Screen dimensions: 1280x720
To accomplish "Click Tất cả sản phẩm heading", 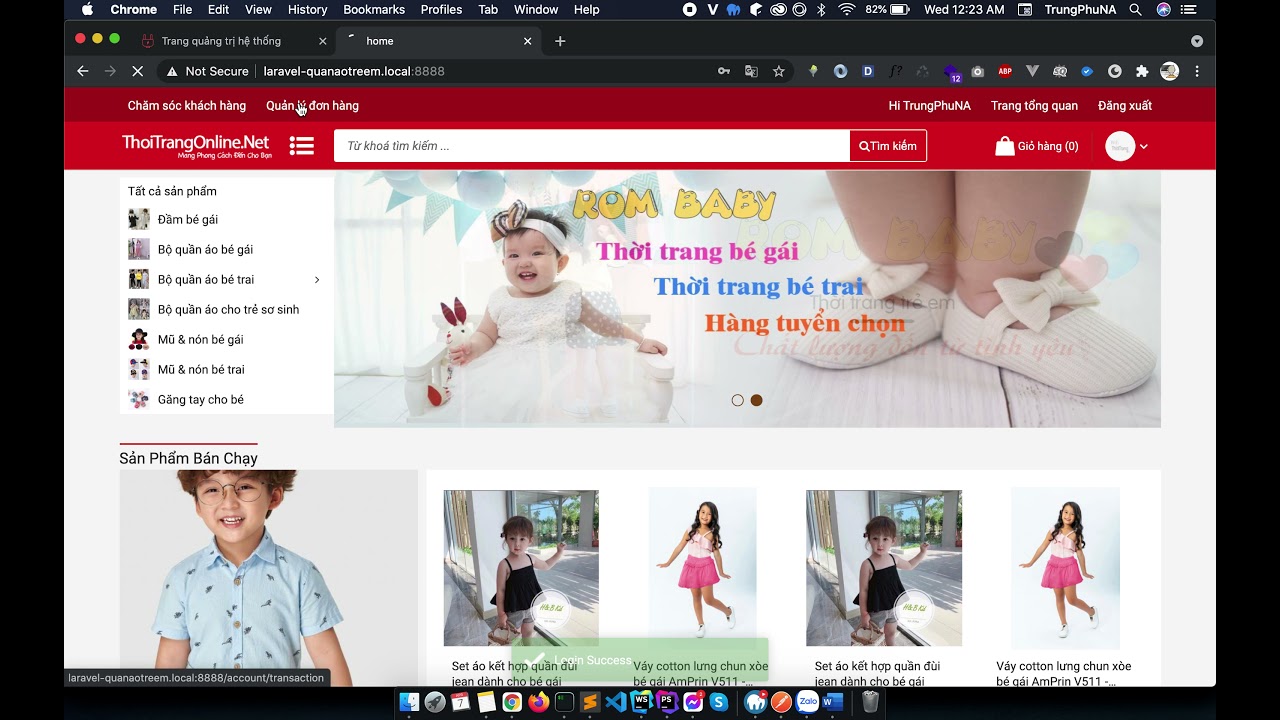I will point(172,191).
